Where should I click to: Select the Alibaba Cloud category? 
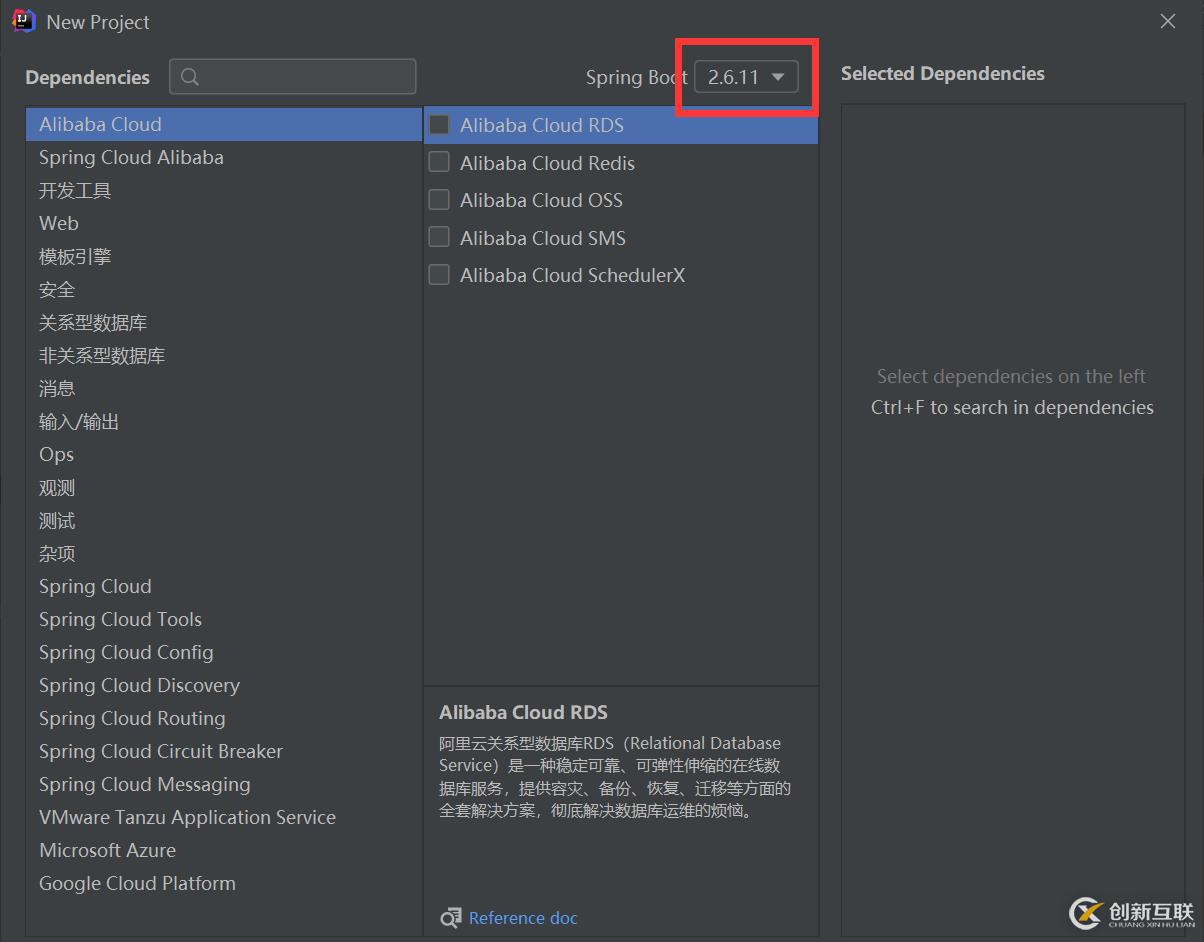coord(224,124)
